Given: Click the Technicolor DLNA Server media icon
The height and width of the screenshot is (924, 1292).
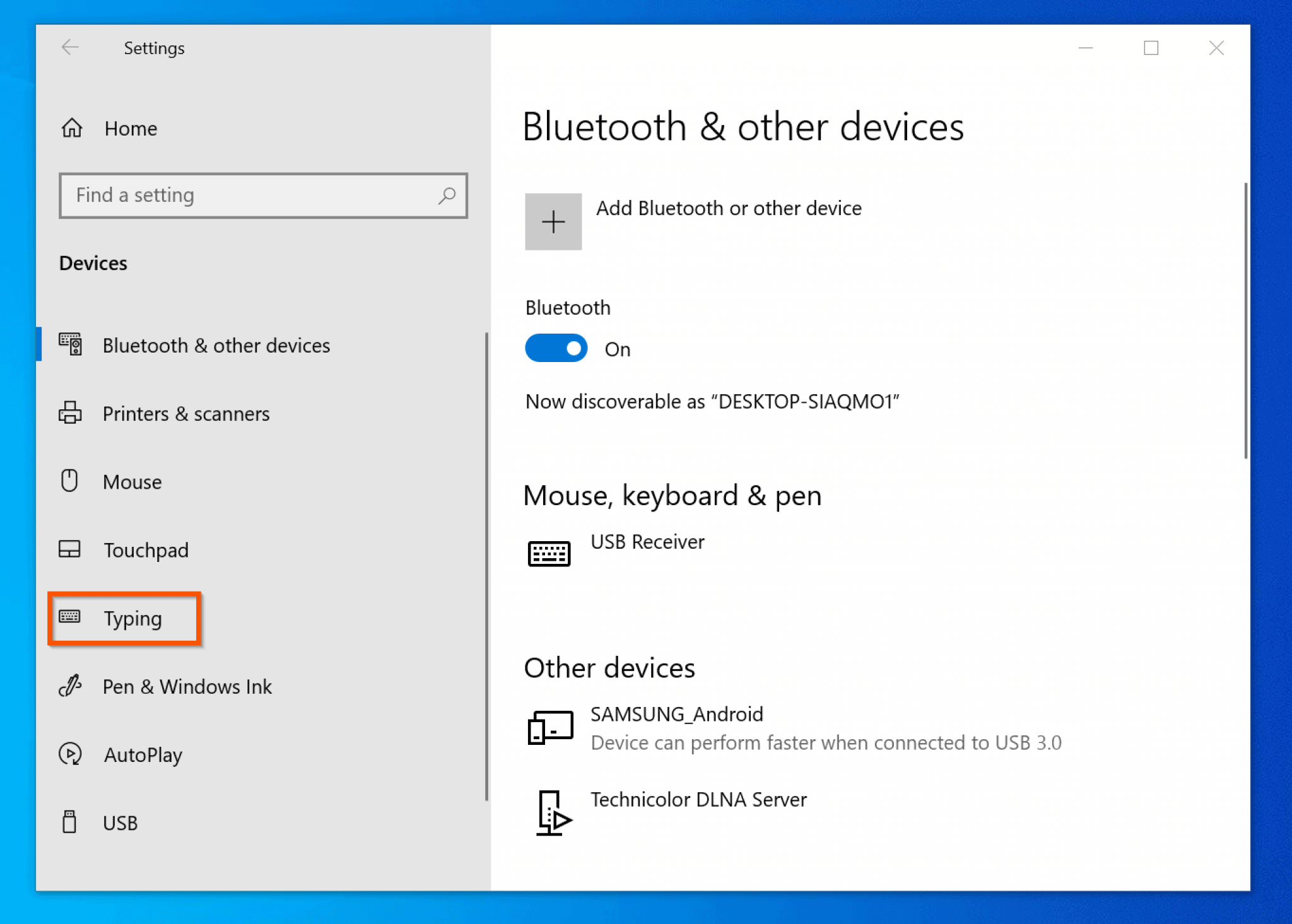Looking at the screenshot, I should [x=553, y=813].
